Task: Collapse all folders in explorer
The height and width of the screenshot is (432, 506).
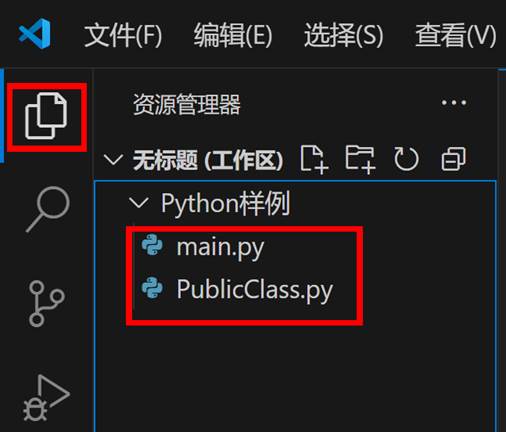Action: pos(453,159)
